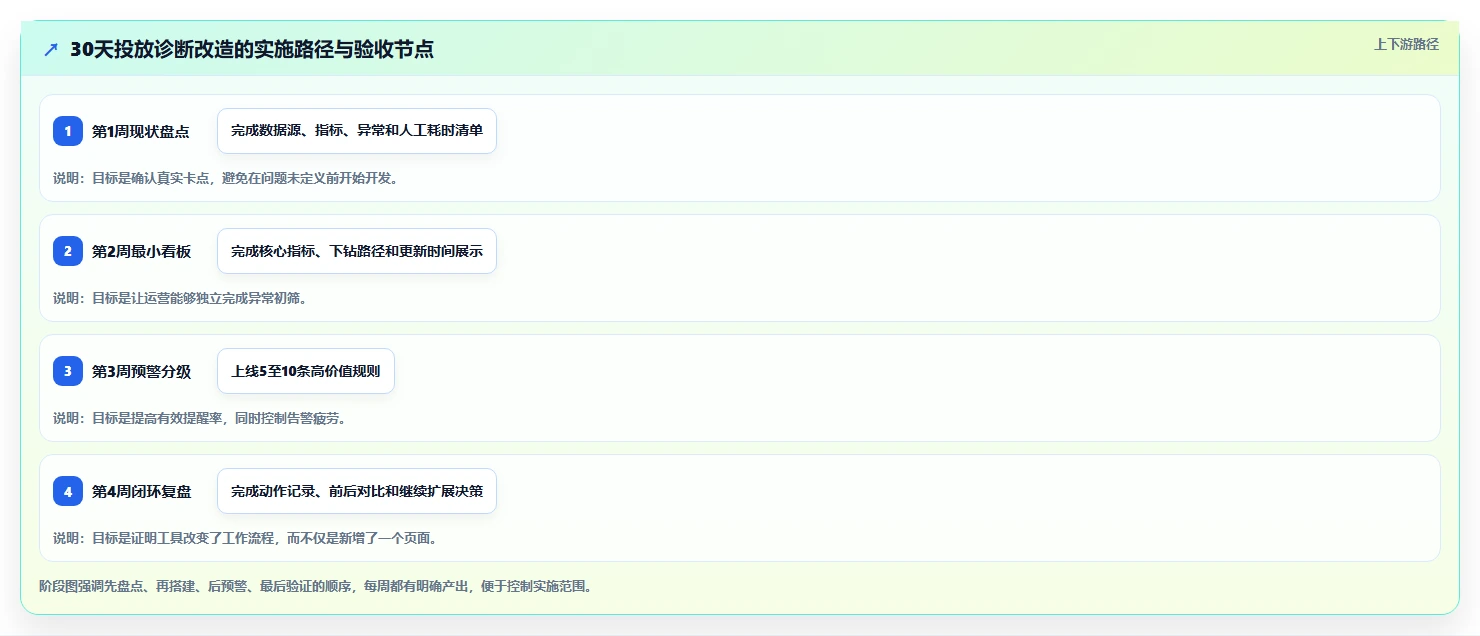Click the note 目标是提高有效提醒率
The image size is (1480, 636).
click(x=201, y=418)
